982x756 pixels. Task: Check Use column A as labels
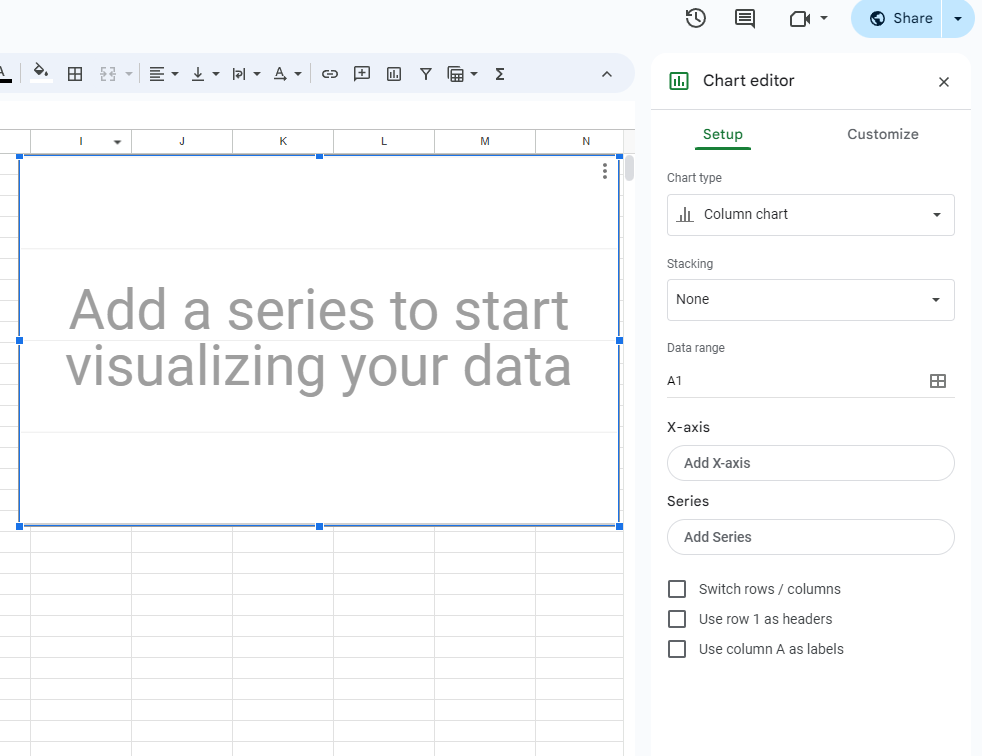(x=677, y=649)
